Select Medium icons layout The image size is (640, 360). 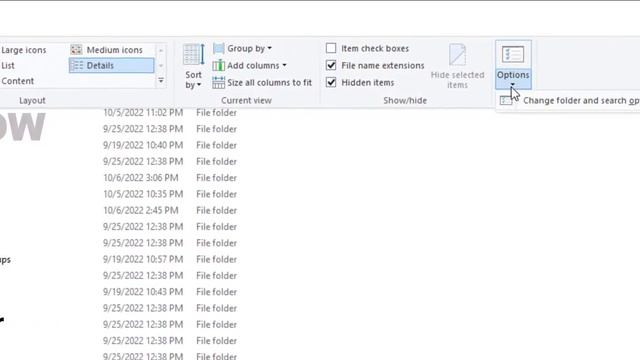click(107, 50)
